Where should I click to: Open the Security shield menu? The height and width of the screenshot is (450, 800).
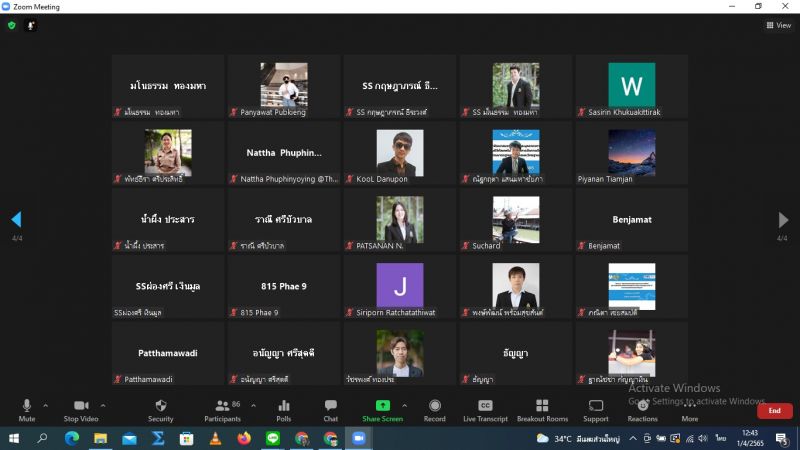coord(161,410)
